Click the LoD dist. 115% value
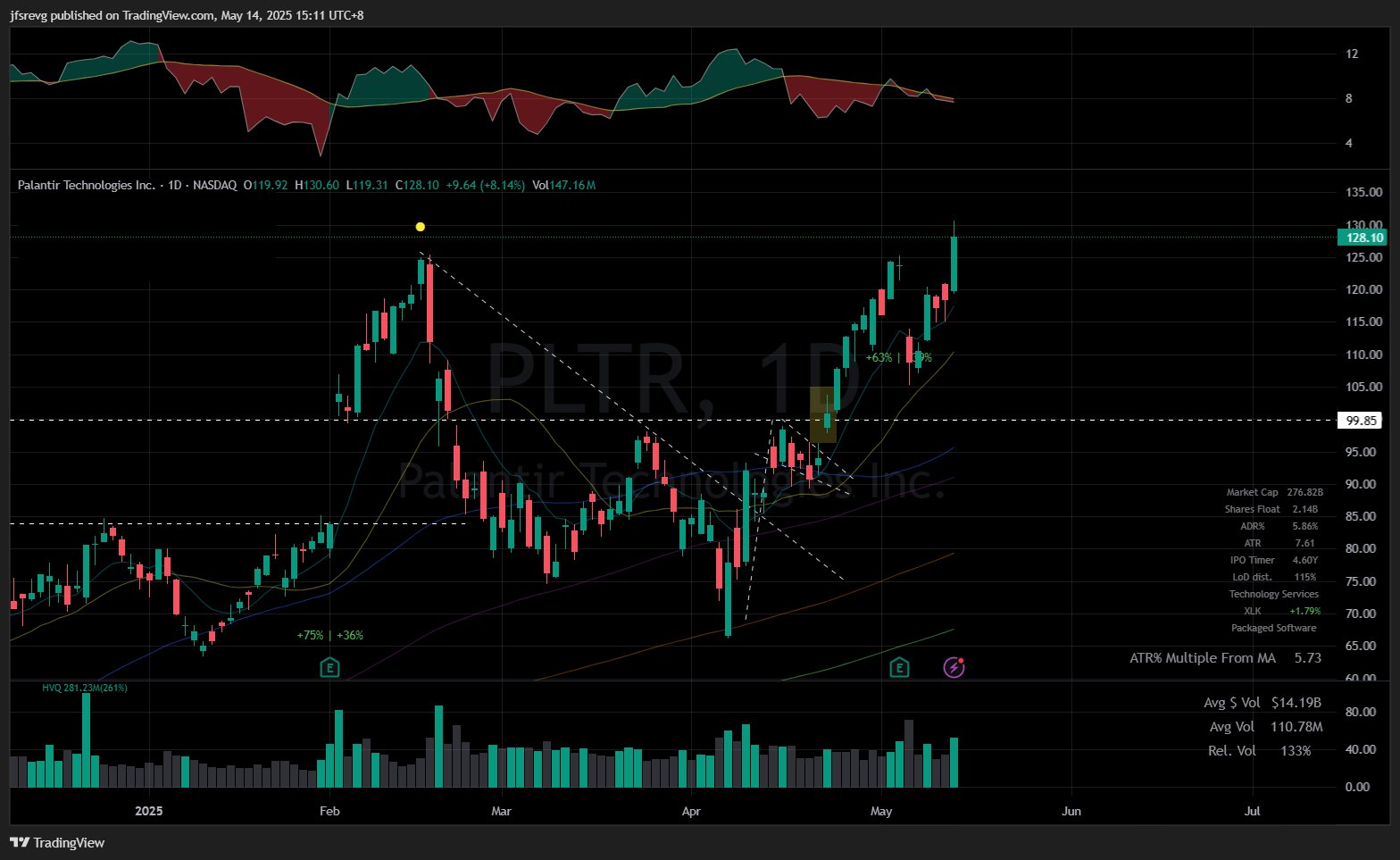 coord(1305,577)
